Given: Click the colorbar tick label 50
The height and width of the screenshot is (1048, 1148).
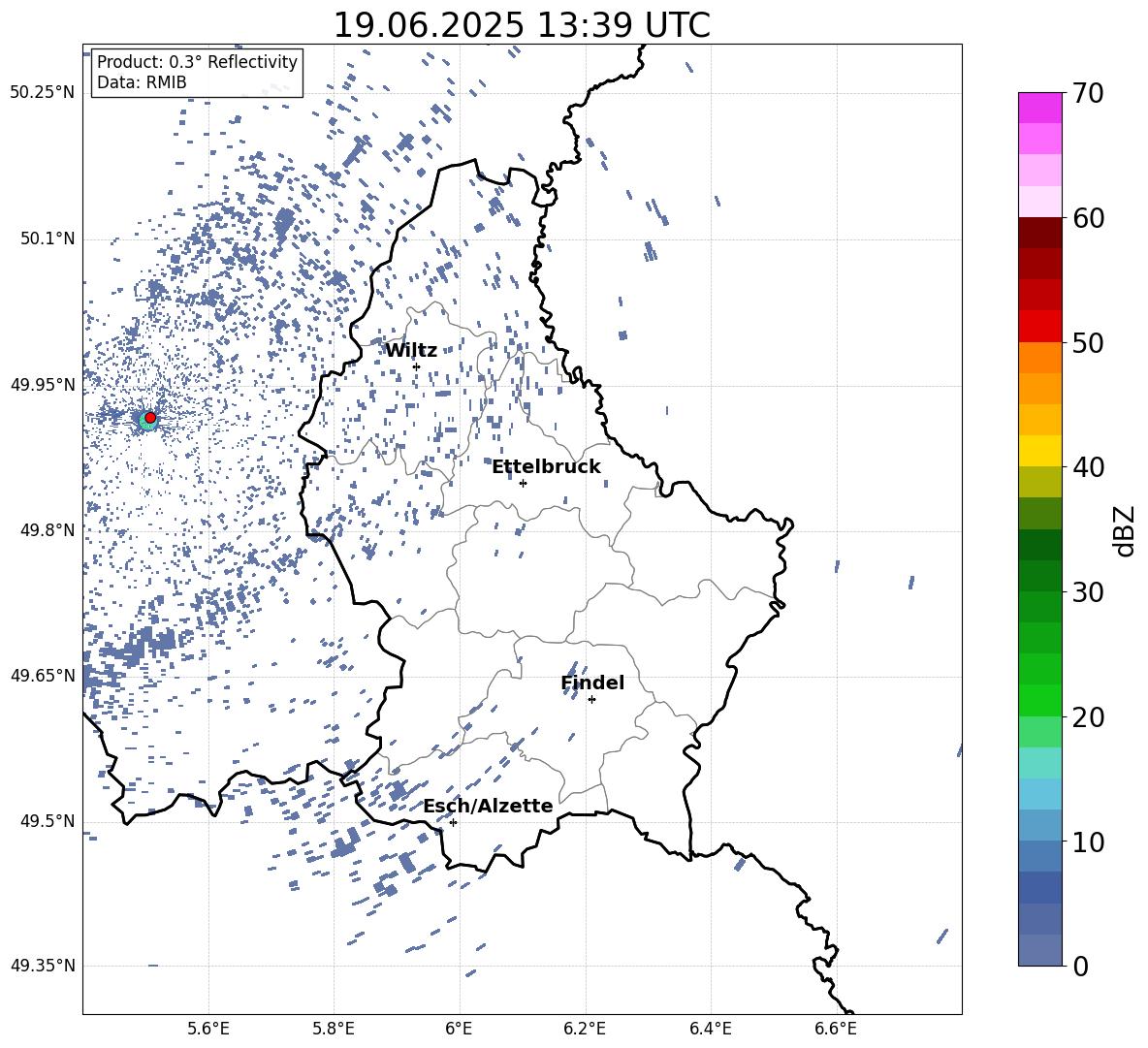Looking at the screenshot, I should [1088, 342].
